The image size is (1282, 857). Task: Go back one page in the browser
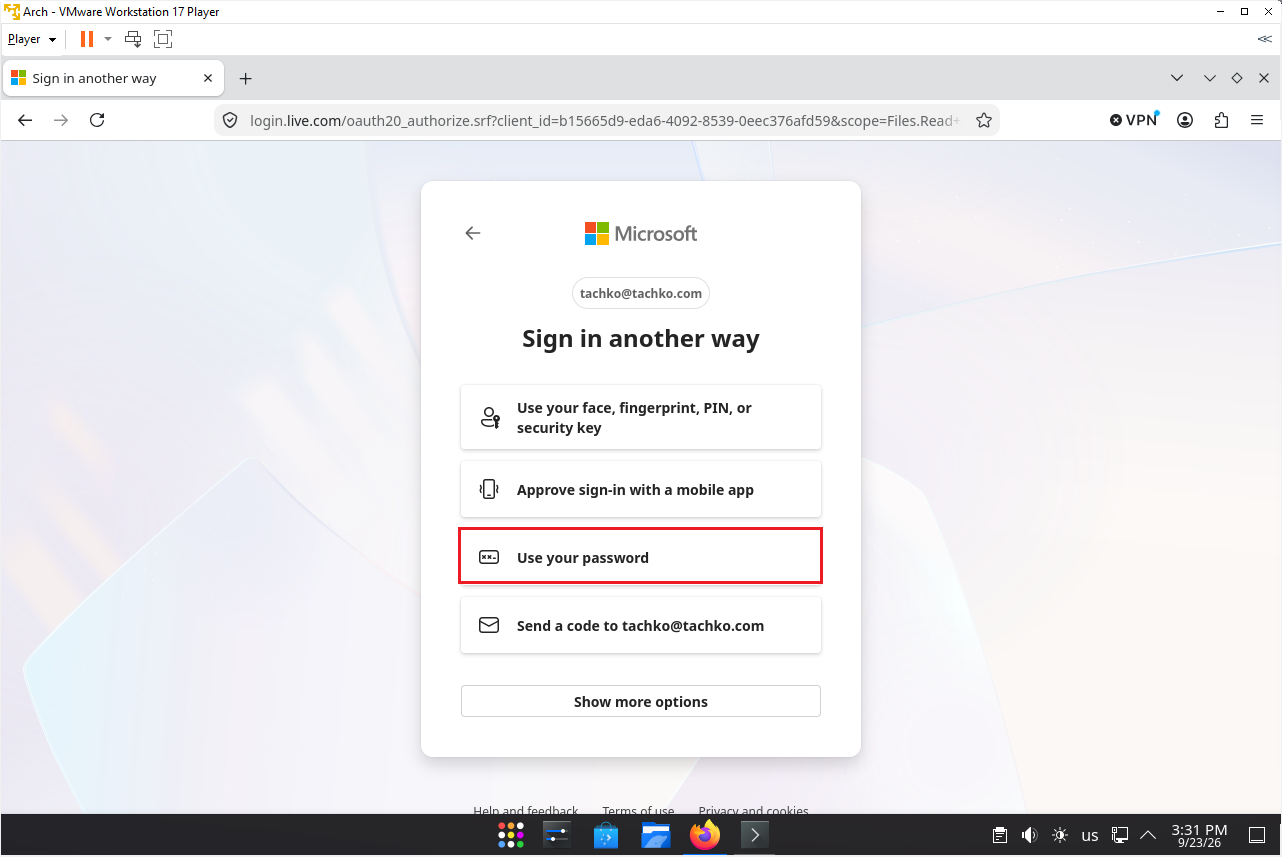tap(26, 120)
